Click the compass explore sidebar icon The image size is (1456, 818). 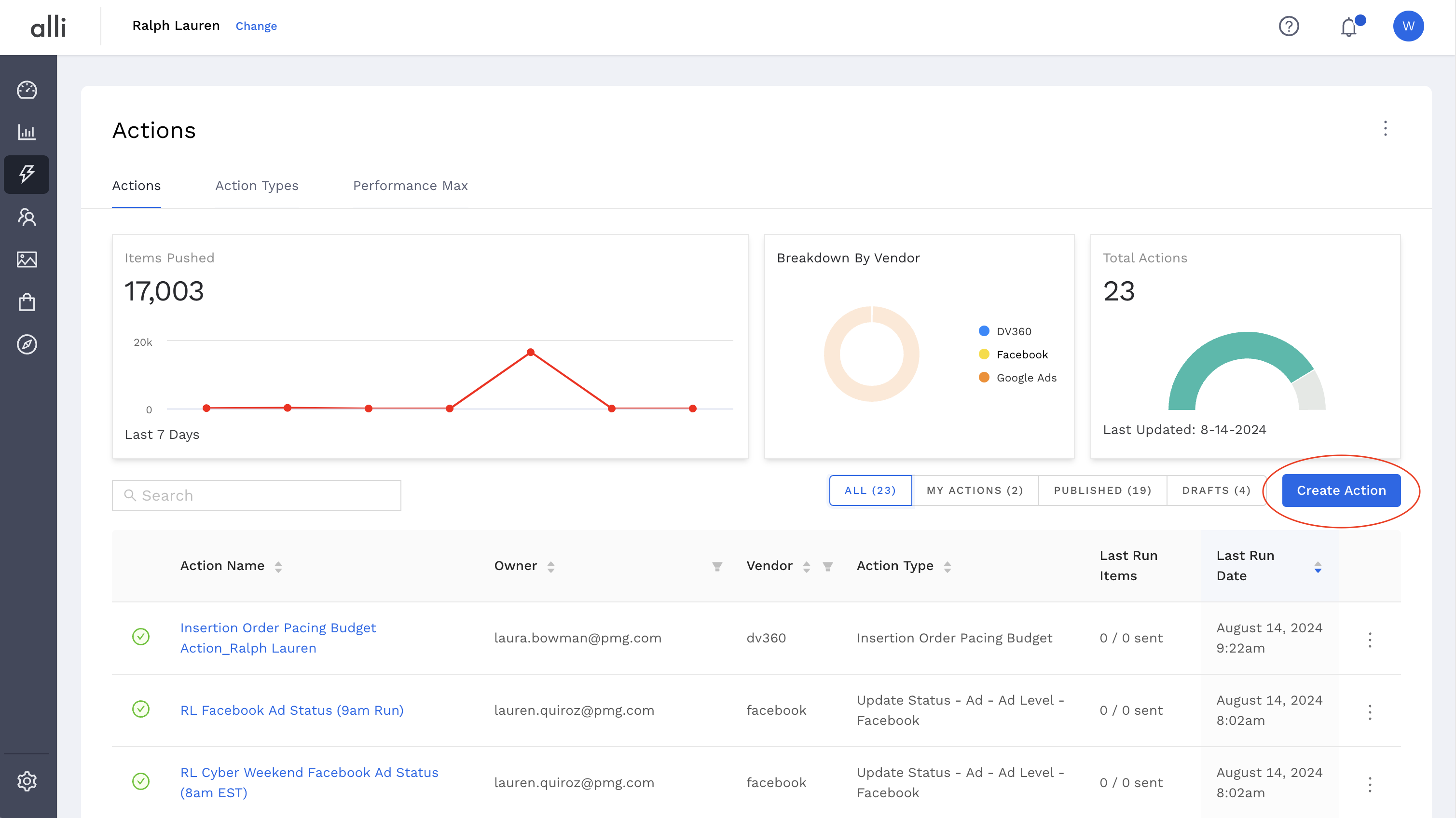[x=27, y=344]
